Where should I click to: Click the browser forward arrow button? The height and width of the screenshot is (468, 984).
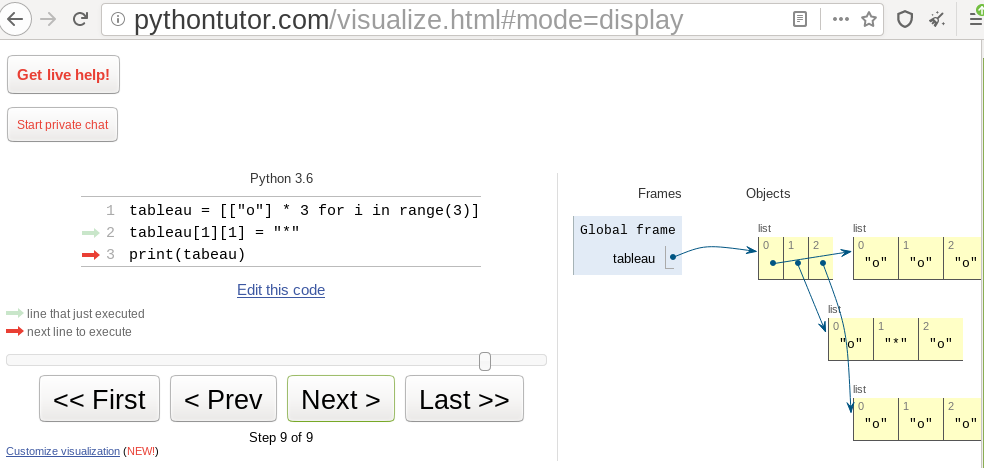(x=48, y=19)
